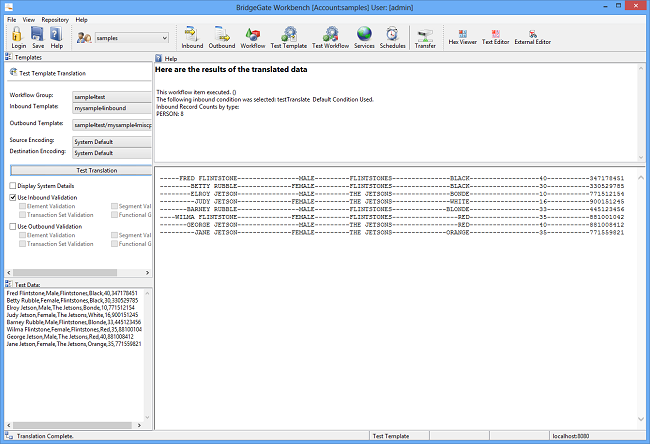The image size is (650, 444).
Task: Click up arrow of results pane scrollbar
Action: pyautogui.click(x=641, y=177)
